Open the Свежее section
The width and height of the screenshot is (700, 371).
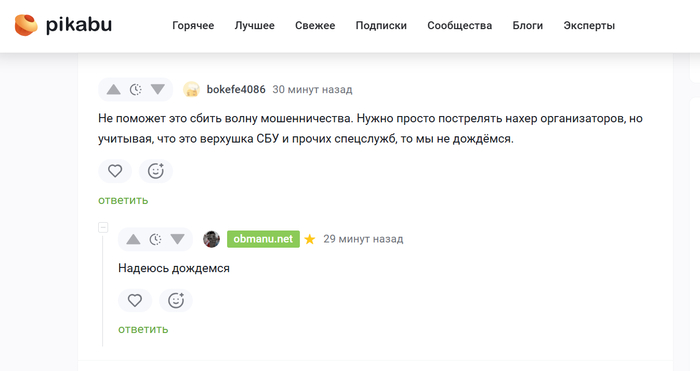pos(315,25)
